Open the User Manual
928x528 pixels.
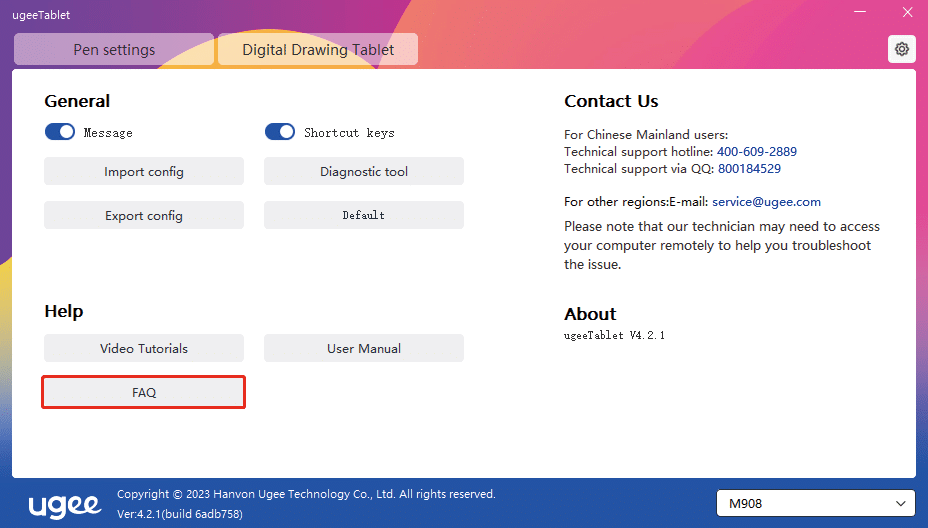click(x=364, y=348)
